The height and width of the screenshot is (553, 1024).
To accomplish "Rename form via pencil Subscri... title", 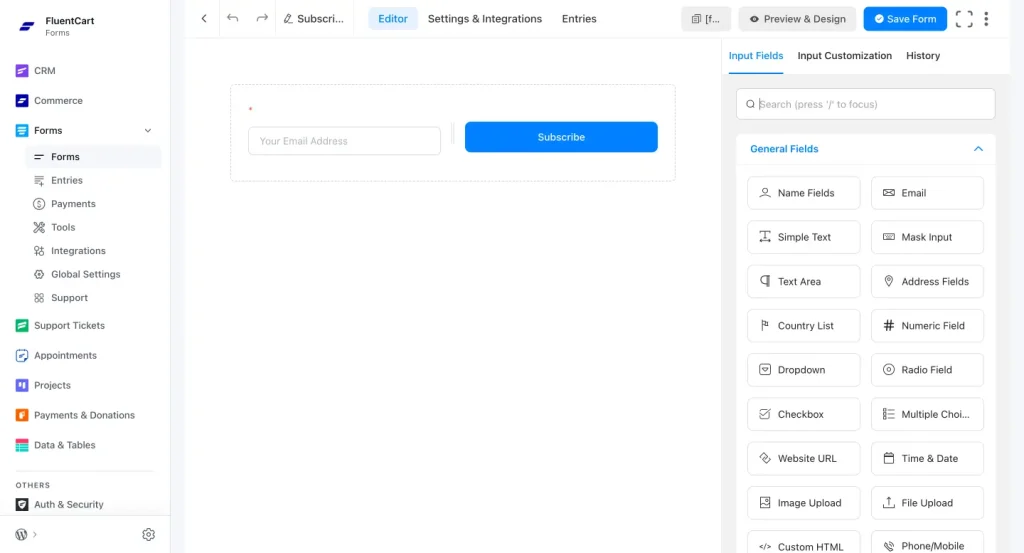I will click(x=313, y=19).
